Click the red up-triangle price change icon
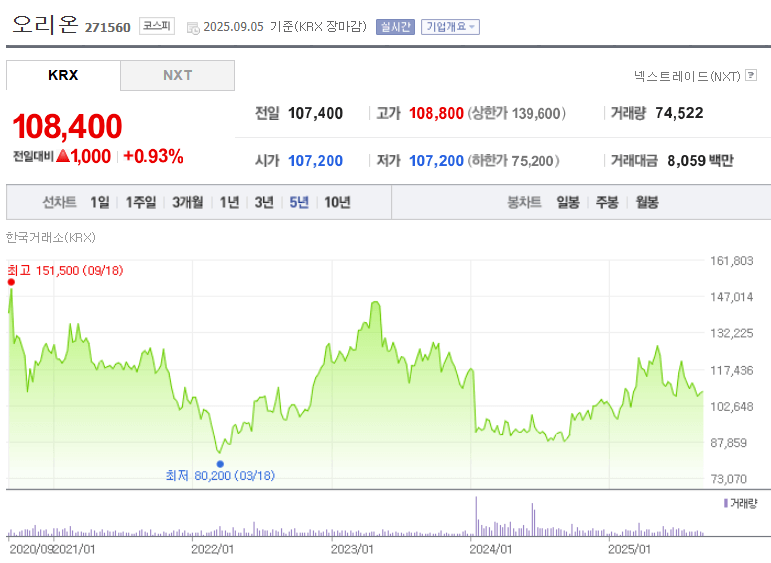The image size is (771, 563). (63, 156)
